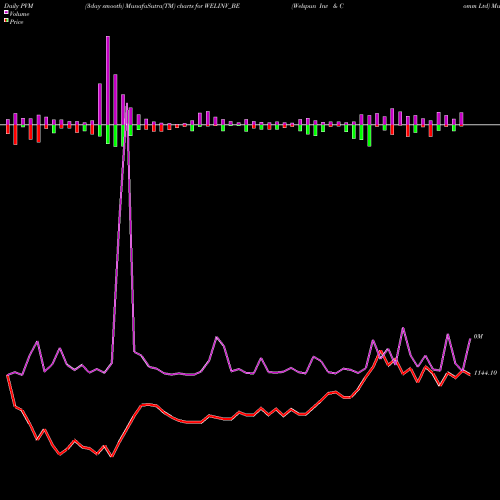Image resolution: width=500 pixels, height=500 pixels.
Task: Click the tallest purple volume bar
Action: (x=108, y=80)
